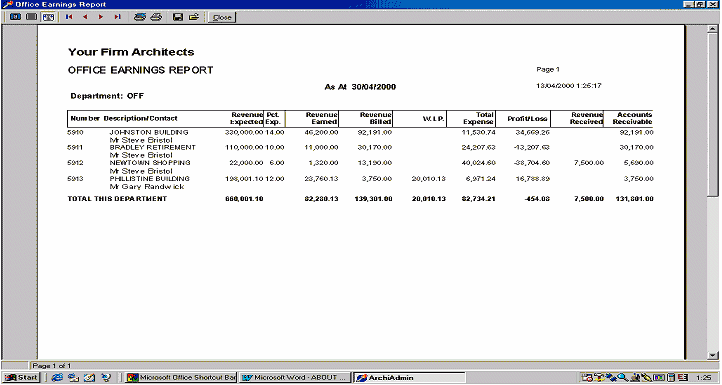722x385 pixels.
Task: Click the Profit/Loss column header
Action: [527, 119]
